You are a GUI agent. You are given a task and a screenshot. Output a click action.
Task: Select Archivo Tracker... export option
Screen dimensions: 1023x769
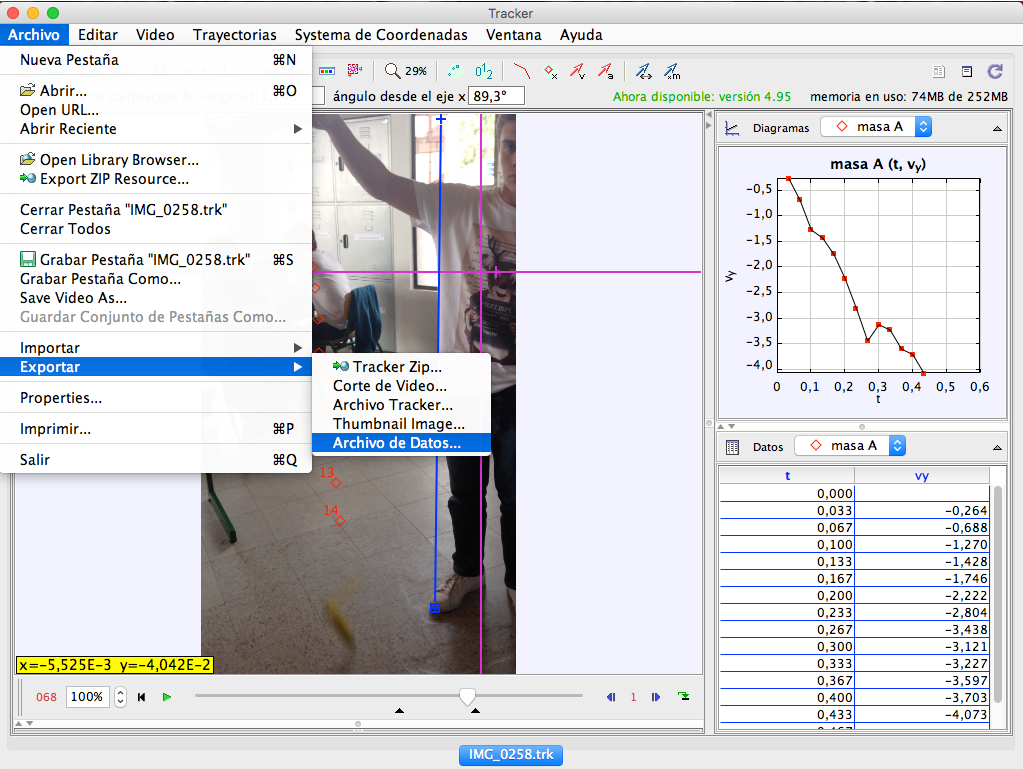point(401,404)
